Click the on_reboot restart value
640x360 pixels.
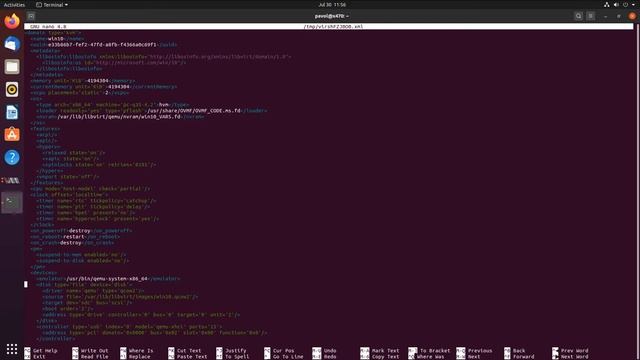click(x=73, y=237)
